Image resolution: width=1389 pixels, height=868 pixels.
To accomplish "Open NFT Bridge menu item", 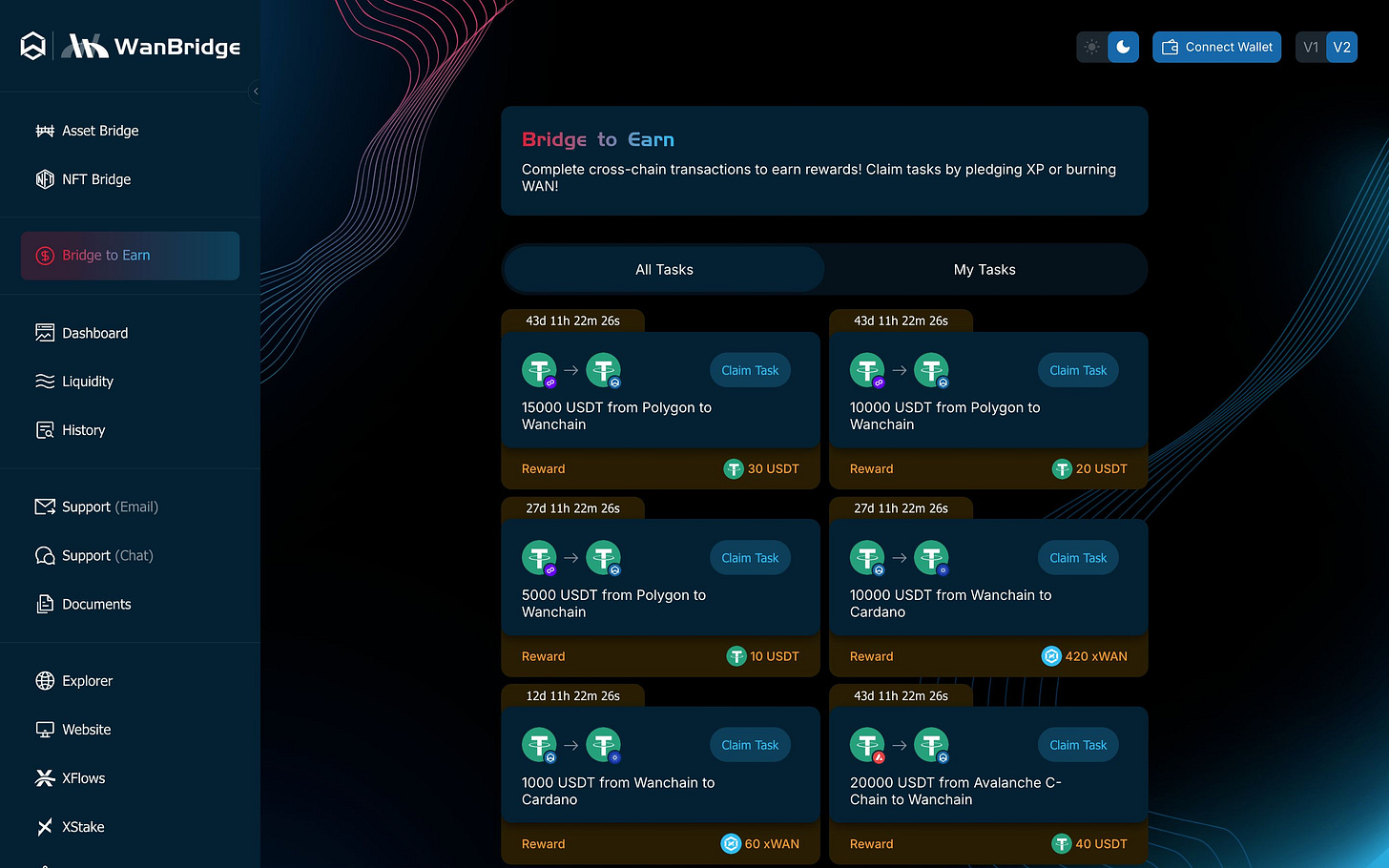I will coord(96,179).
